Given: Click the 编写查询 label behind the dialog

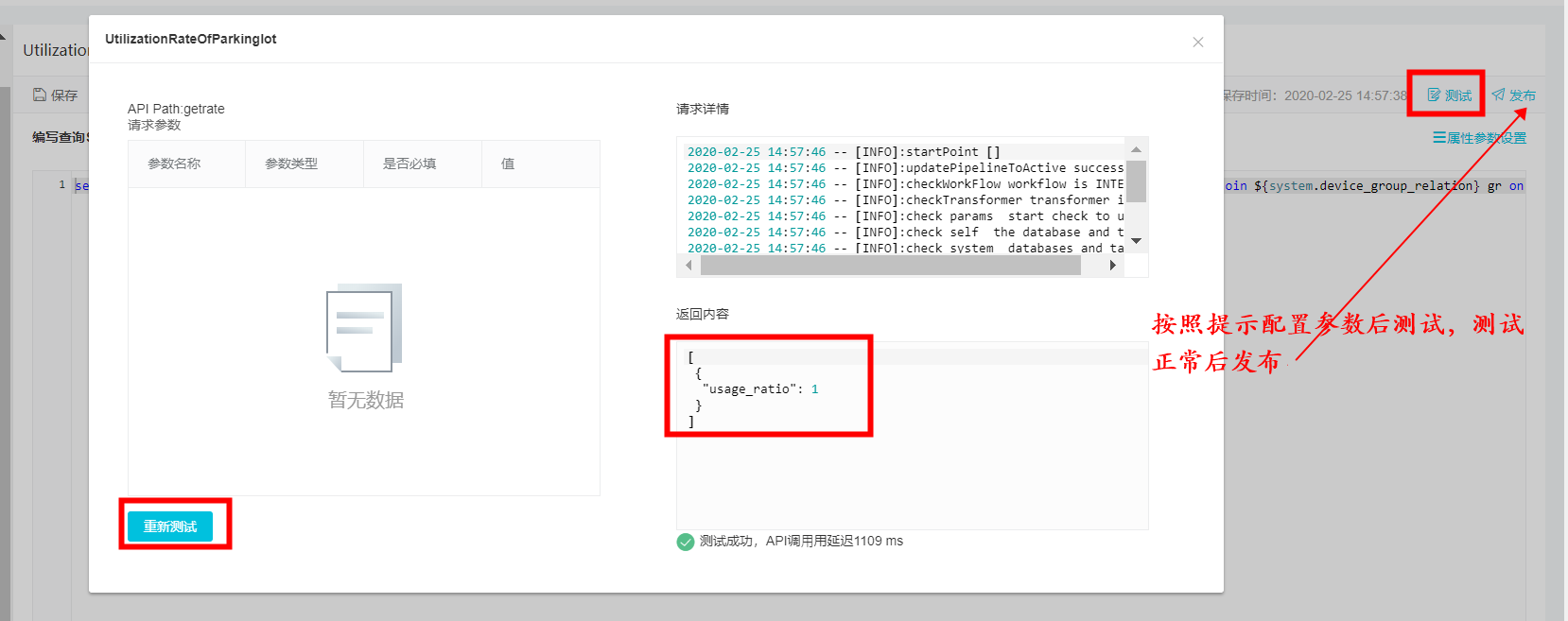Looking at the screenshot, I should point(61,137).
